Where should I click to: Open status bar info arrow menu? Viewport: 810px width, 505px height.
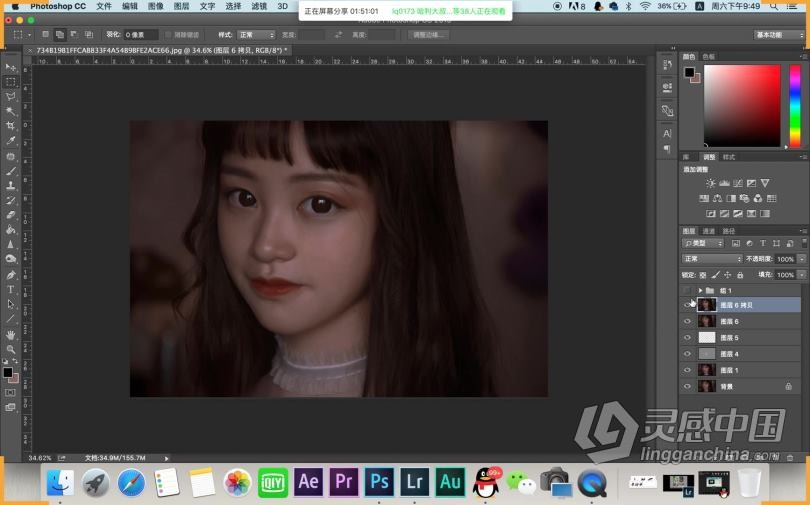point(166,458)
